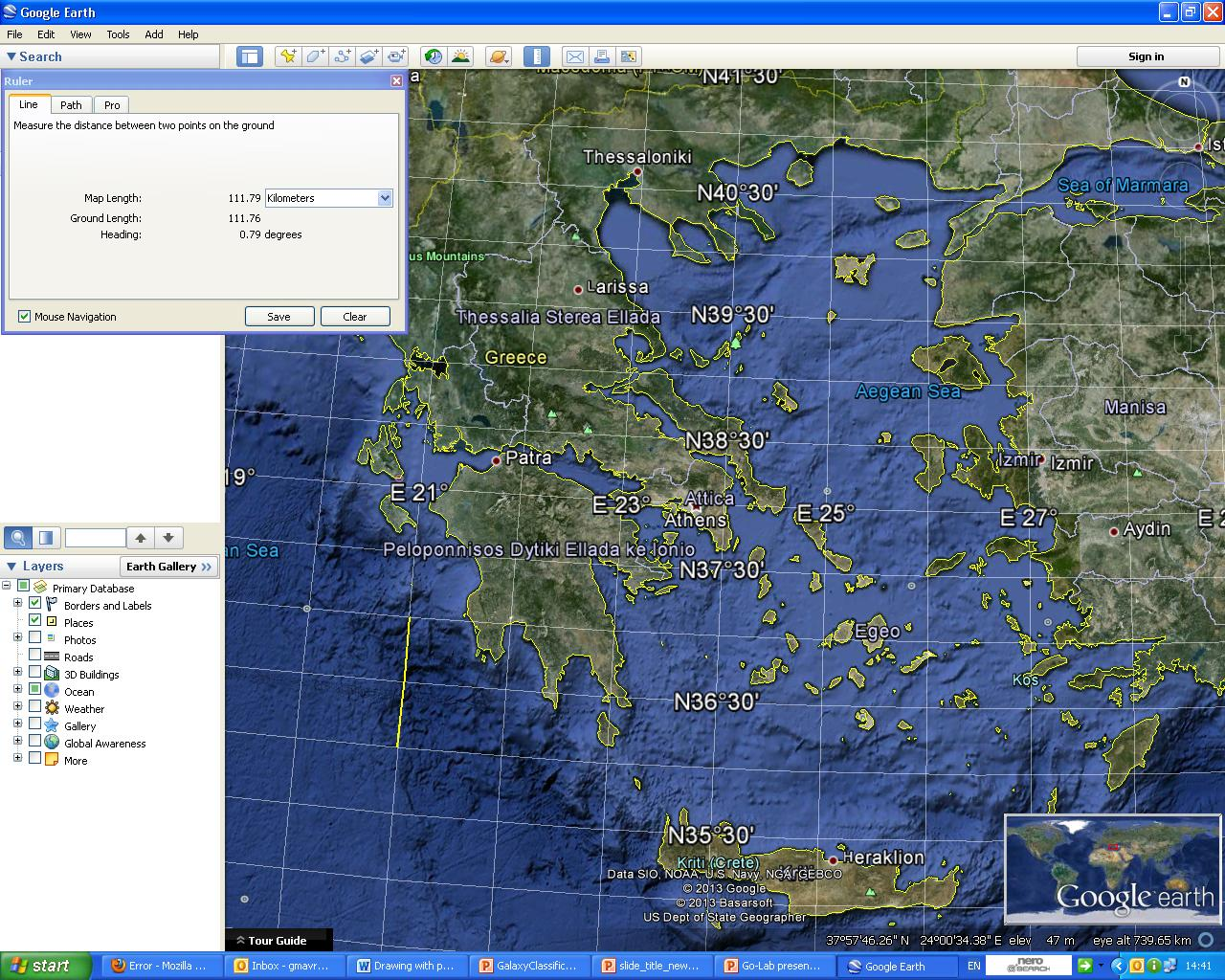Viewport: 1225px width, 980px height.
Task: Select the Add Path tool
Action: pyautogui.click(x=342, y=56)
